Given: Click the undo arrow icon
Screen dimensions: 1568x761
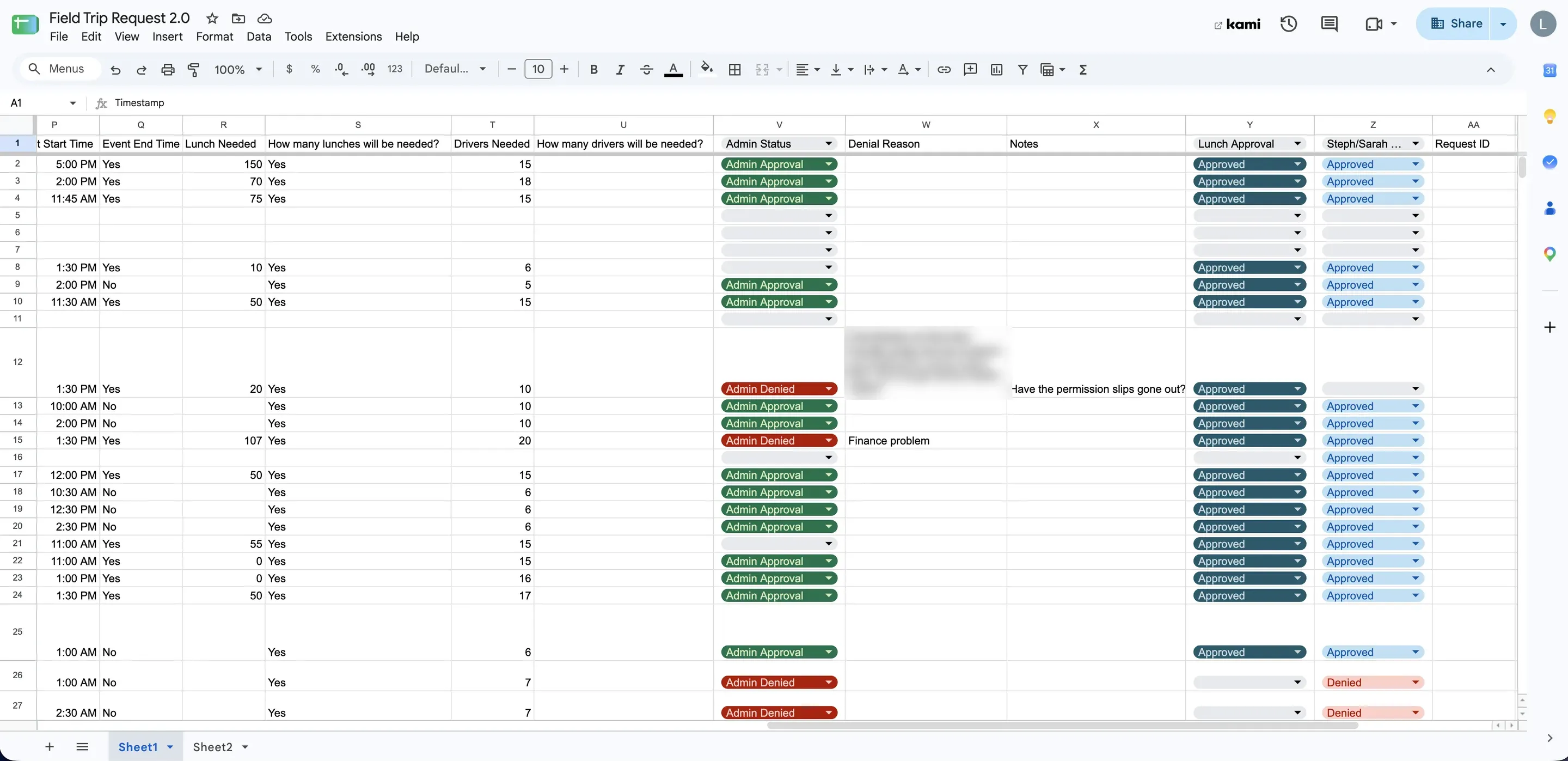Looking at the screenshot, I should point(115,69).
